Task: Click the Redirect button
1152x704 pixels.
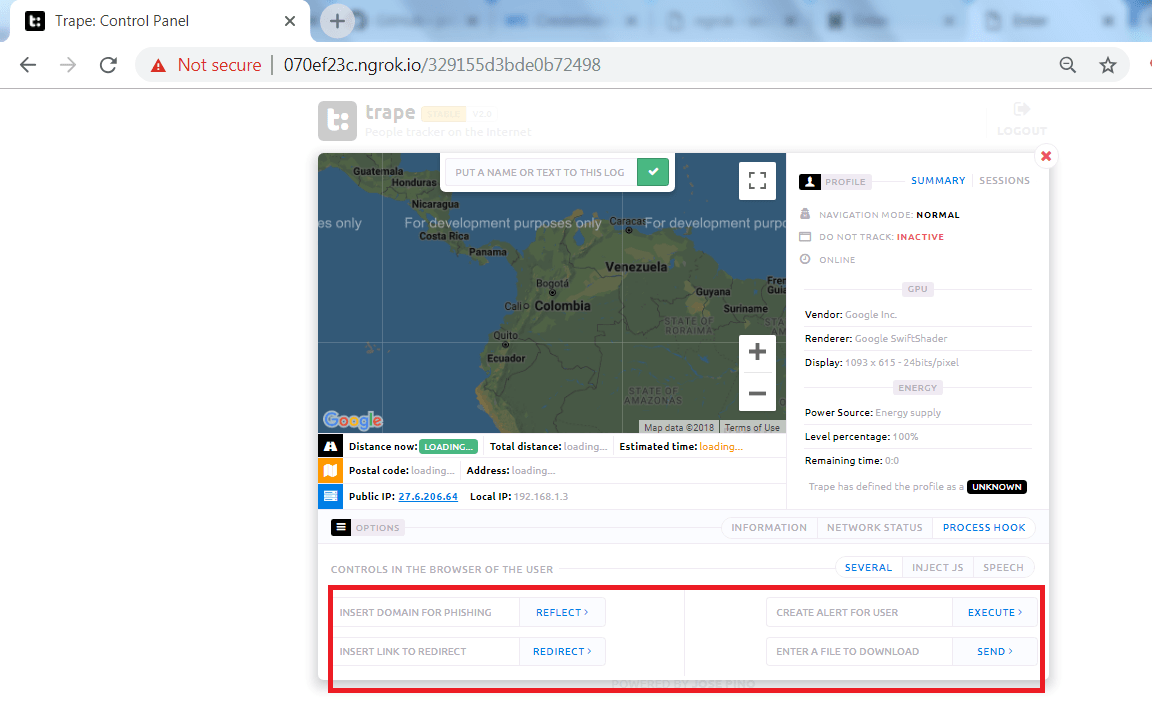Action: pos(562,651)
